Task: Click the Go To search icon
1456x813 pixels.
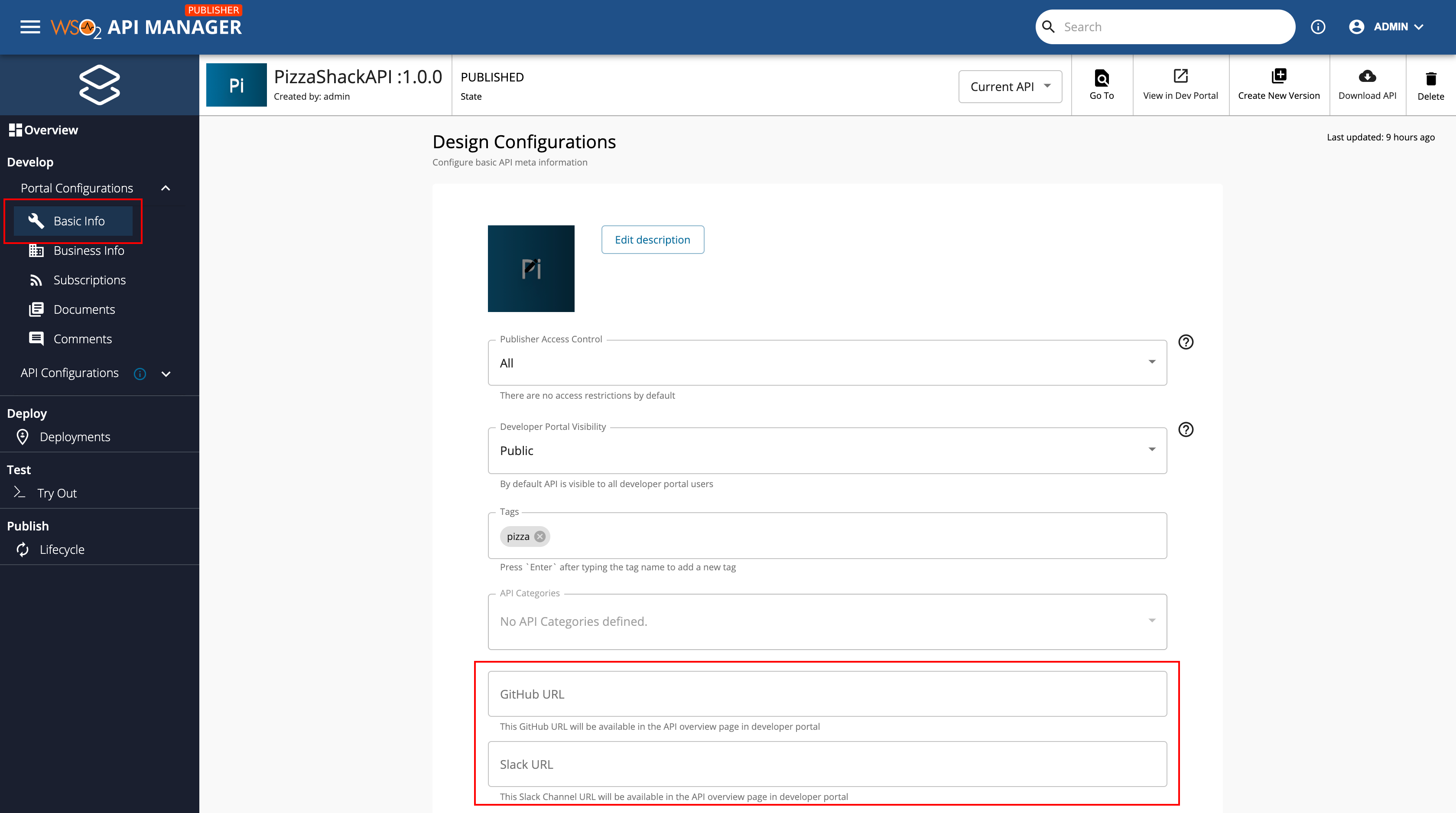Action: (x=1101, y=78)
